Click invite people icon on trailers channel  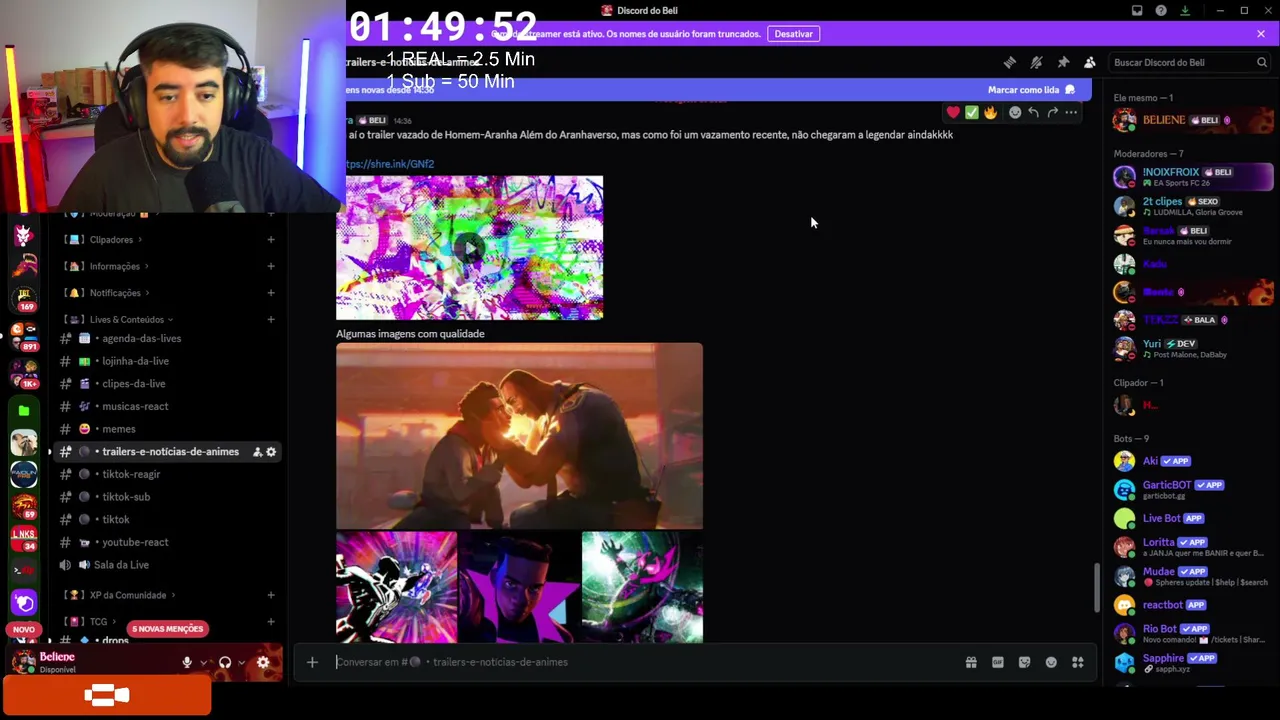pyautogui.click(x=257, y=452)
